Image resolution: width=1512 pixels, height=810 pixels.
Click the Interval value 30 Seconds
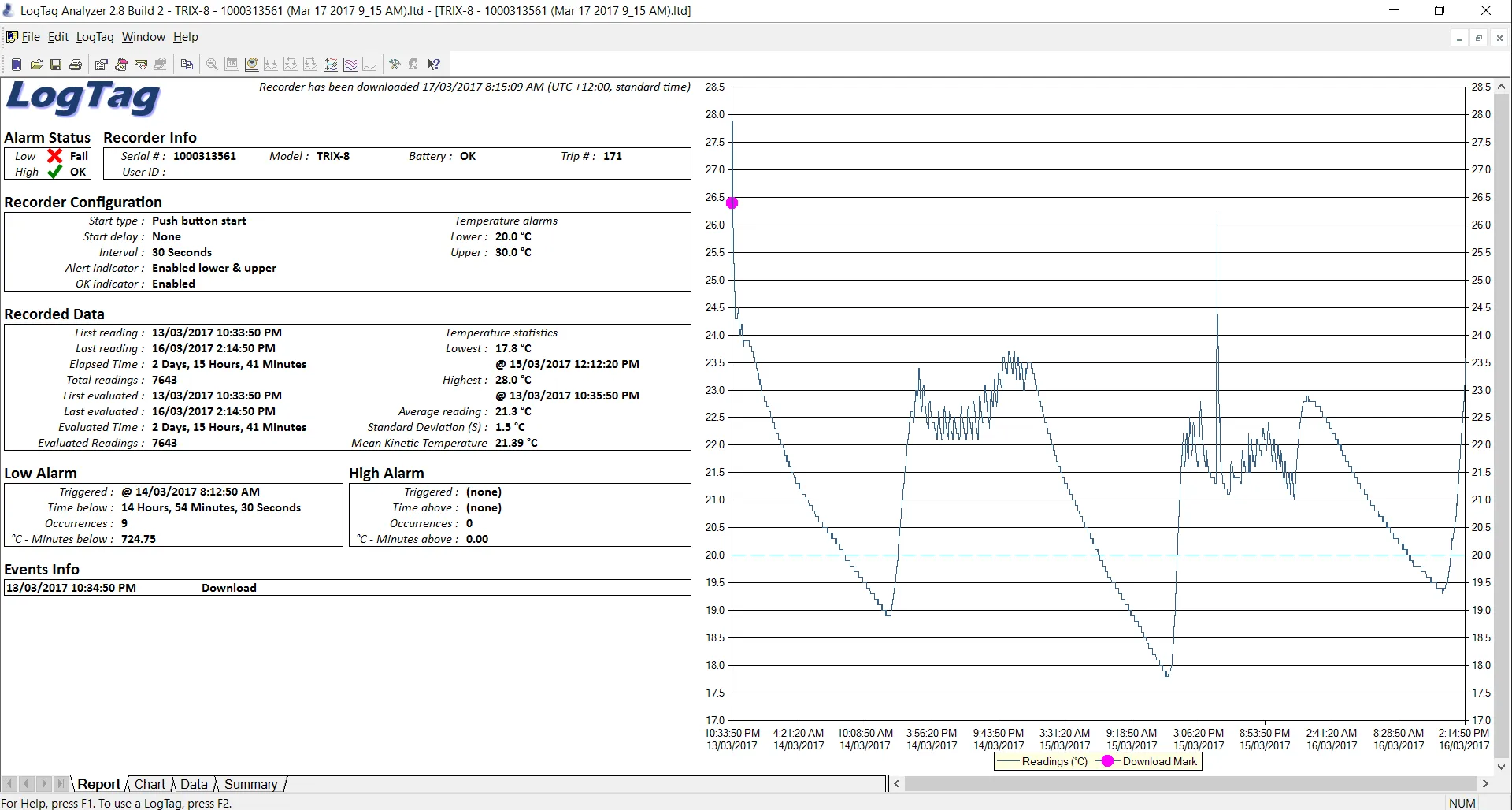click(x=182, y=252)
